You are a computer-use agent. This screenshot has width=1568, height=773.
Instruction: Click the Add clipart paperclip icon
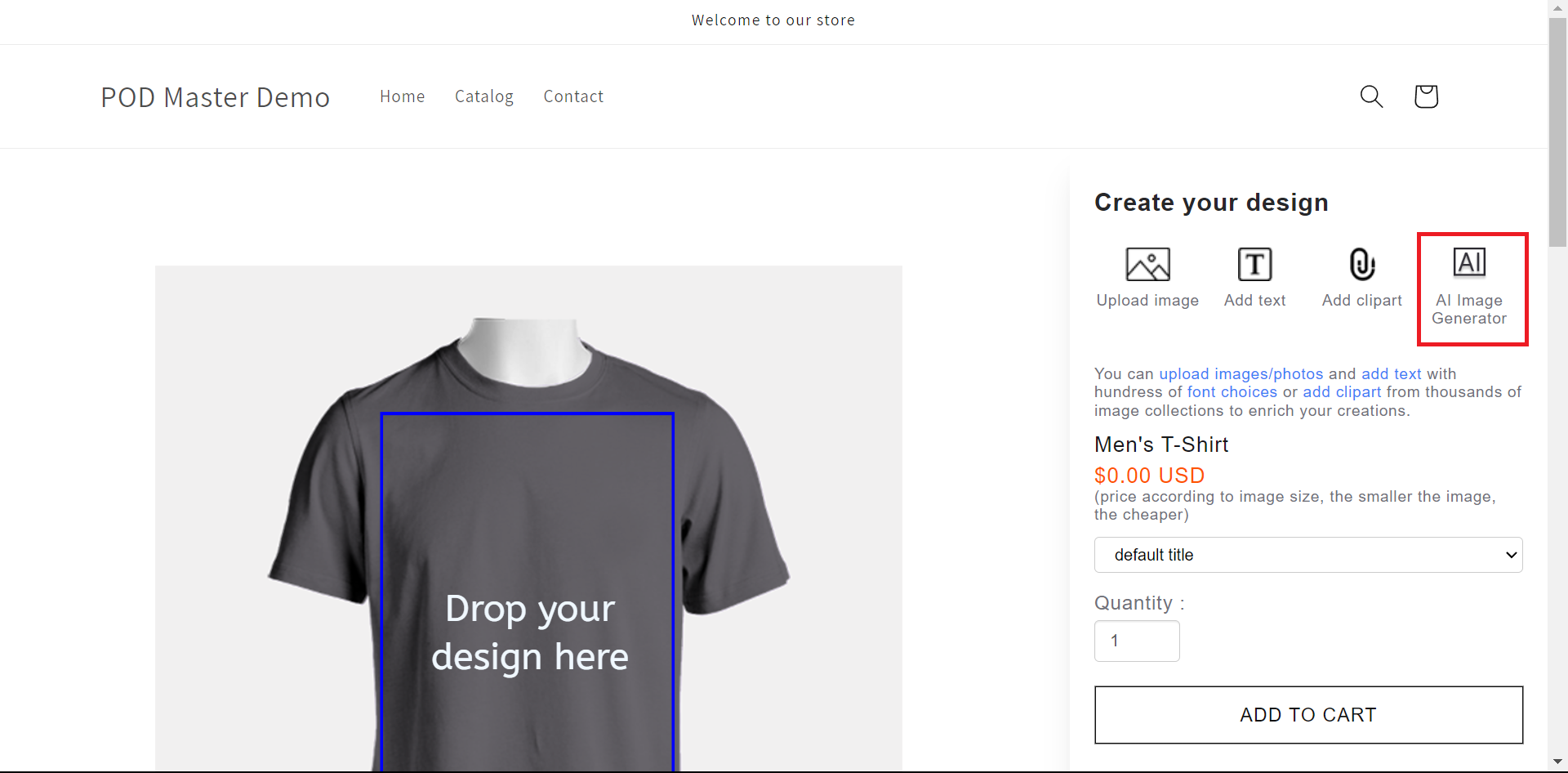coord(1362,265)
